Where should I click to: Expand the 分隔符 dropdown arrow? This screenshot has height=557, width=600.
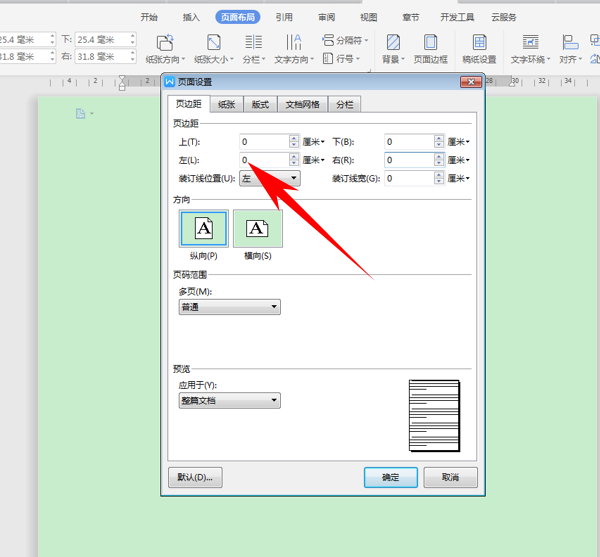click(366, 40)
